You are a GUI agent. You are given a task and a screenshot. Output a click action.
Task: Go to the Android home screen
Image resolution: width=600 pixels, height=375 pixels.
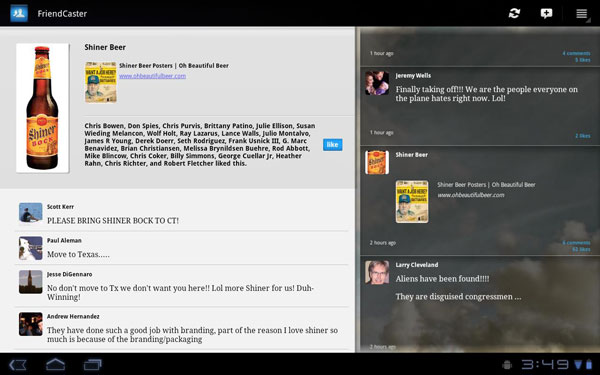coord(55,364)
